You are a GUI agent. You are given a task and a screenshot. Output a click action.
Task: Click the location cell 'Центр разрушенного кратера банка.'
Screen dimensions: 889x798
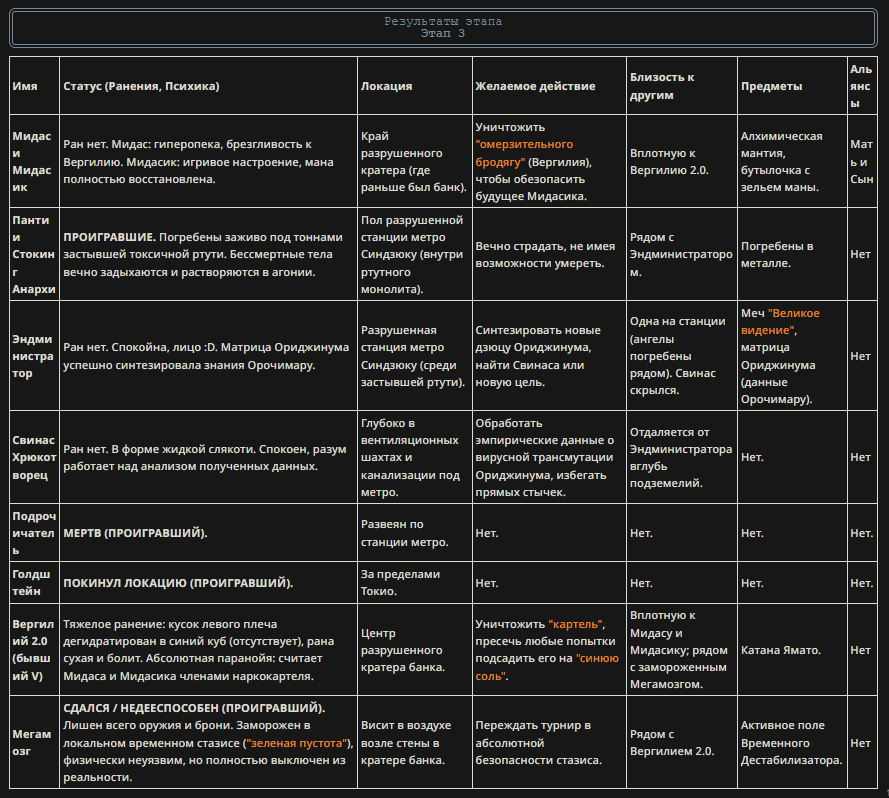(x=415, y=649)
